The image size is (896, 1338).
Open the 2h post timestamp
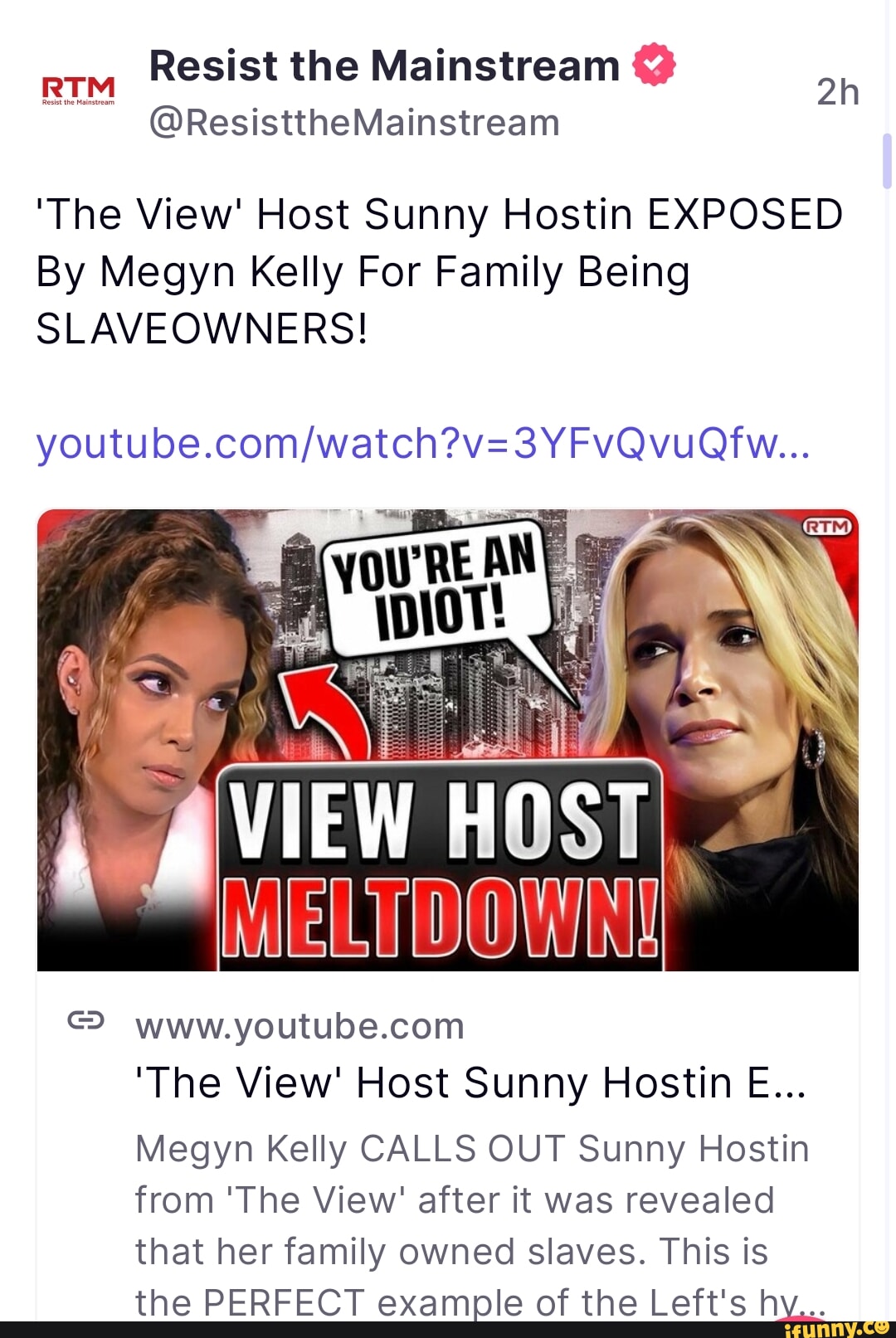click(837, 92)
